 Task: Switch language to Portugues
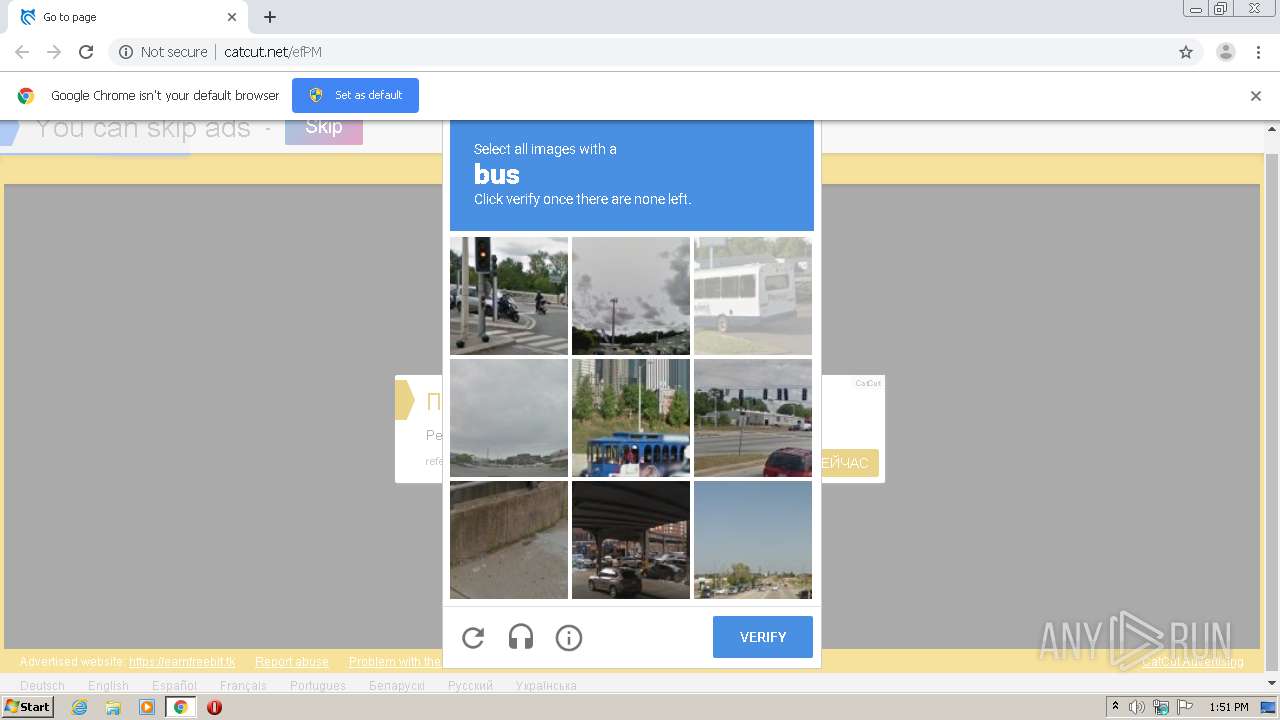point(318,686)
